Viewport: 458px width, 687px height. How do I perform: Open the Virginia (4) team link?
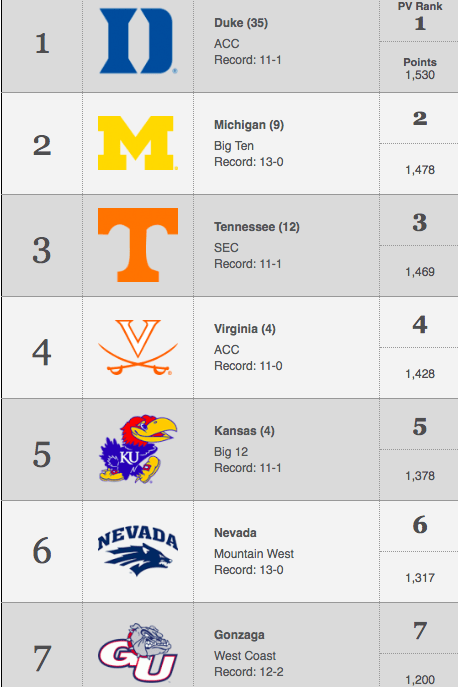point(245,329)
